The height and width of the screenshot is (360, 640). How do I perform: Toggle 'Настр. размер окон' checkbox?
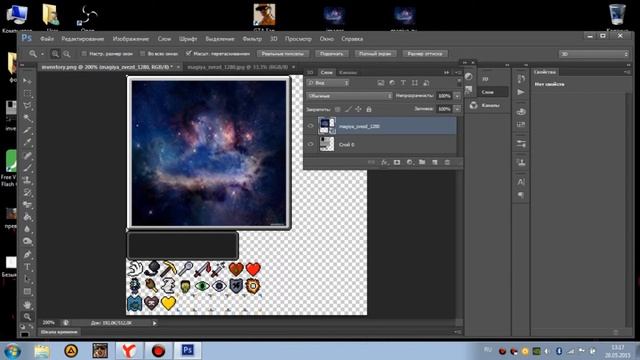click(84, 54)
